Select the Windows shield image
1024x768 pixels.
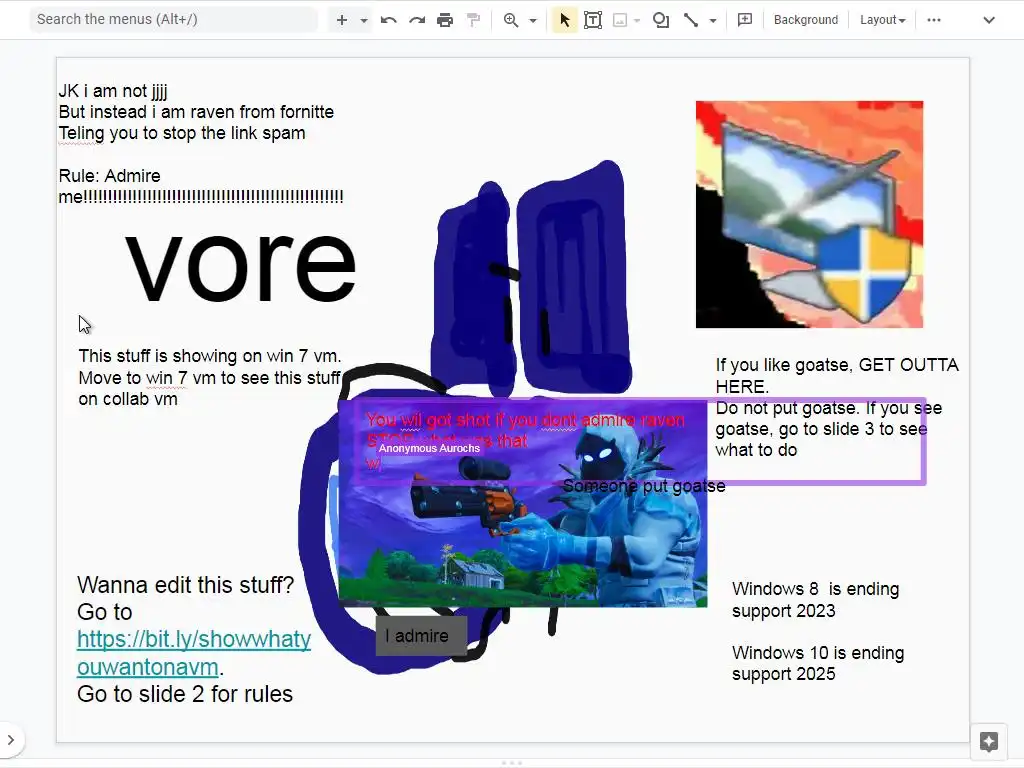click(x=809, y=214)
